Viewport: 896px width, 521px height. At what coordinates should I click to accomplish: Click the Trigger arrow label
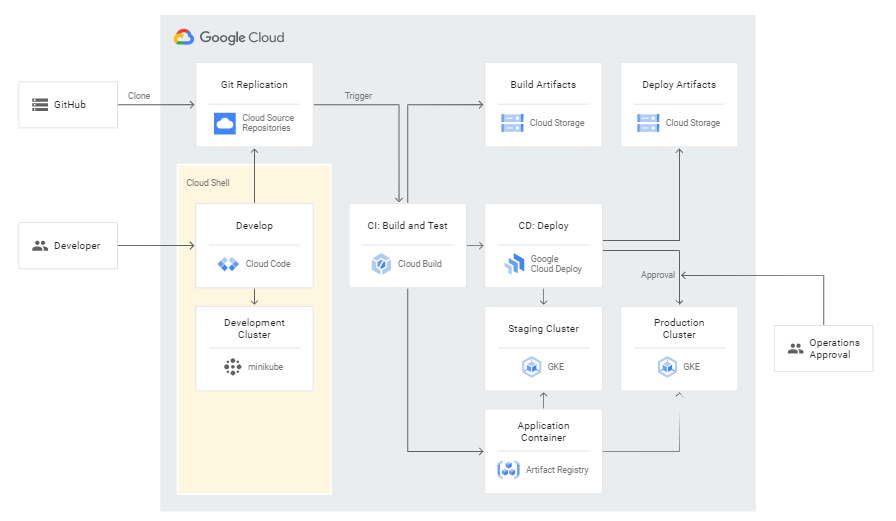pos(358,96)
